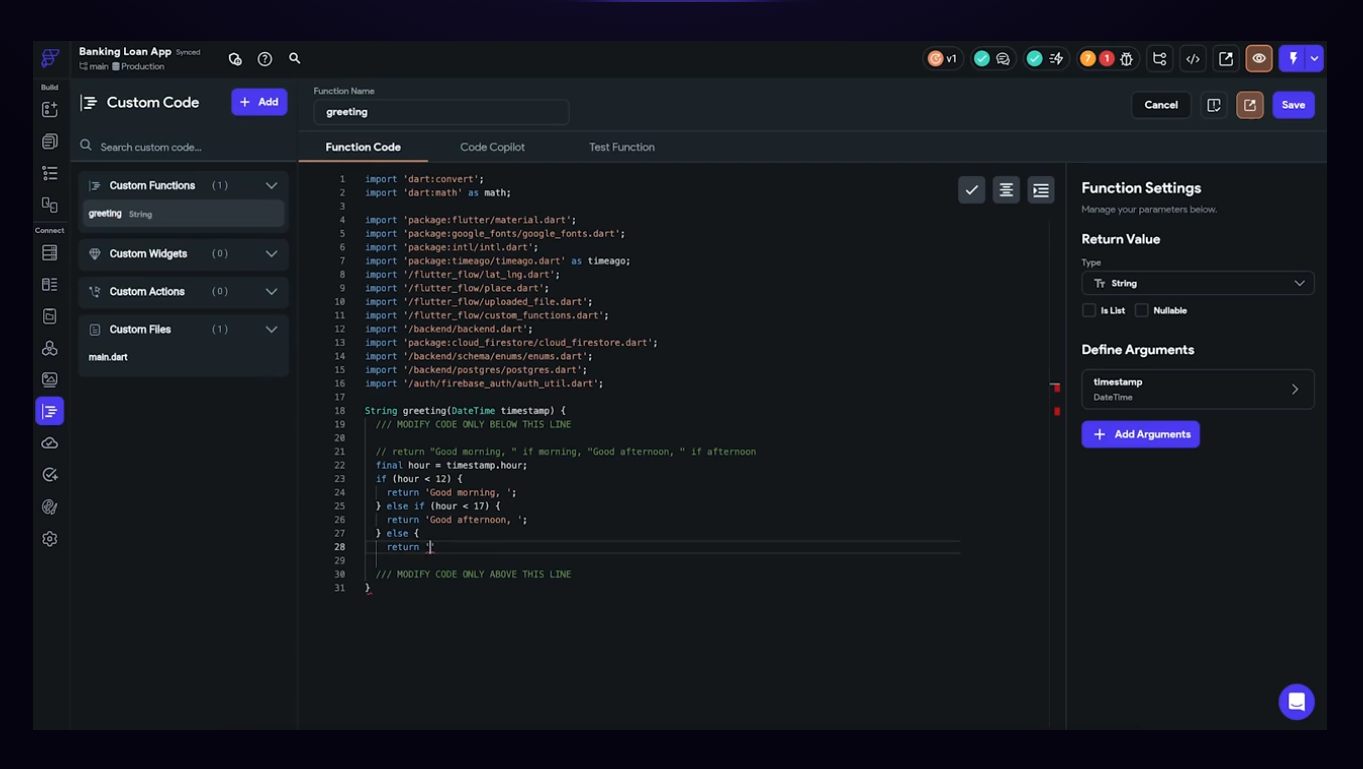Open the Cloud Functions icon
Screen dimensions: 1363x769
coord(50,443)
